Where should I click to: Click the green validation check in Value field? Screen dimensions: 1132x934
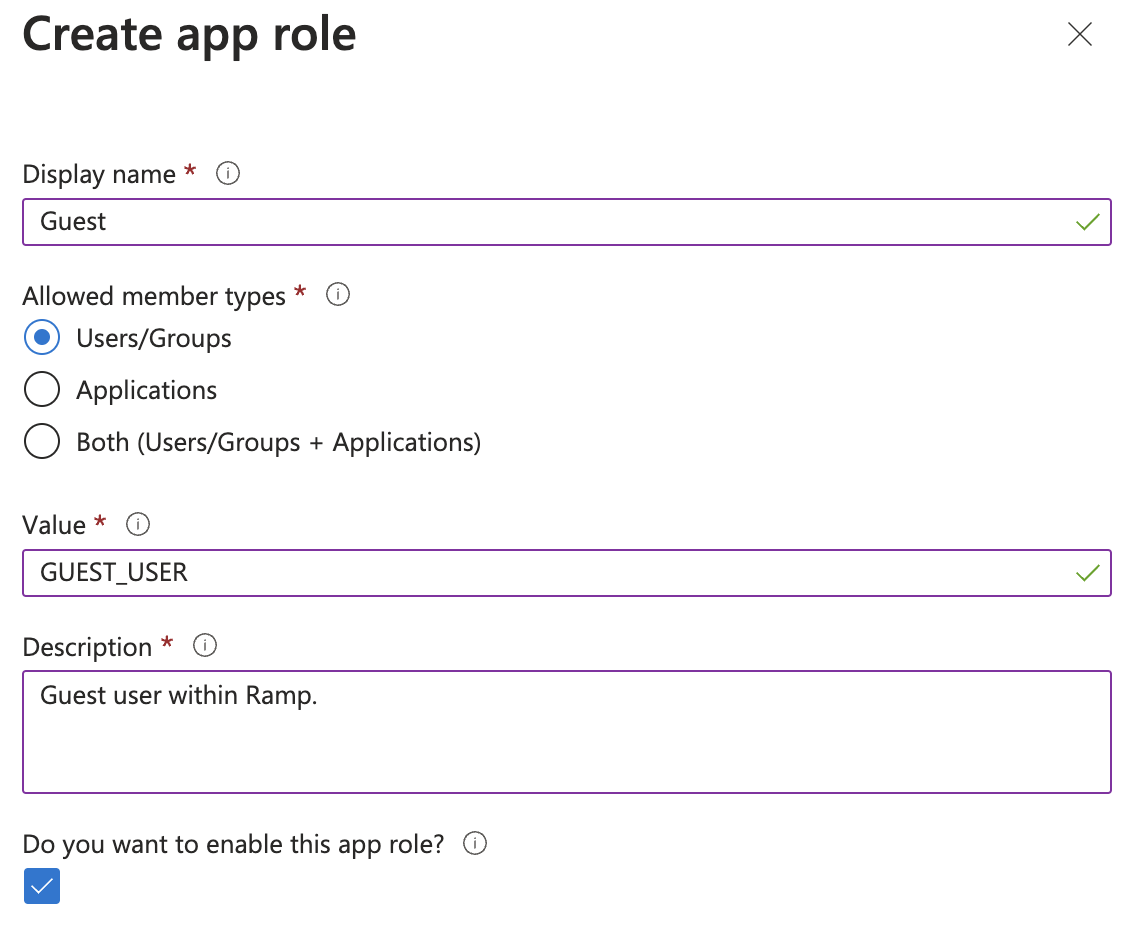[1087, 573]
